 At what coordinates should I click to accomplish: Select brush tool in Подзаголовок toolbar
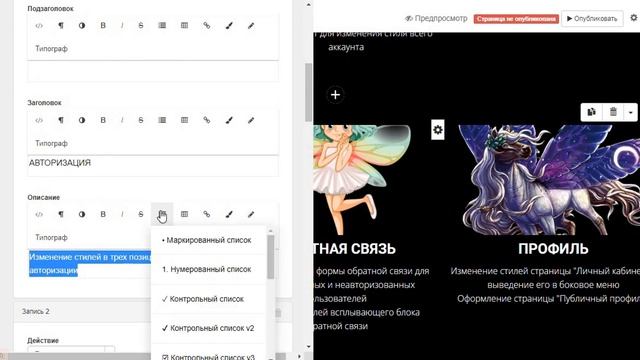click(x=229, y=26)
